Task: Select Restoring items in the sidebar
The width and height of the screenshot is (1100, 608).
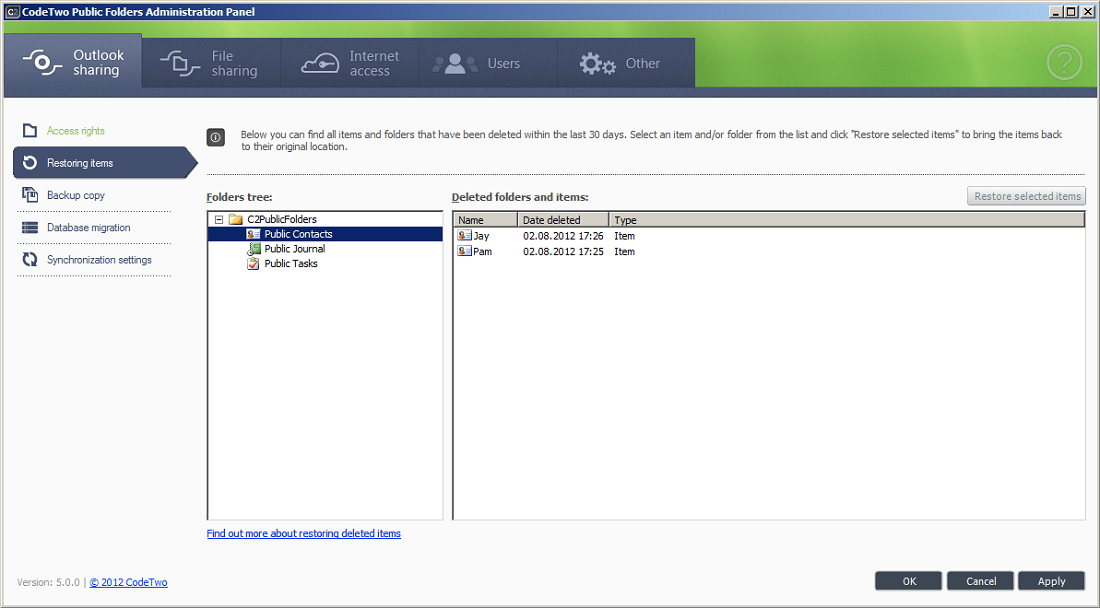Action: pos(105,163)
